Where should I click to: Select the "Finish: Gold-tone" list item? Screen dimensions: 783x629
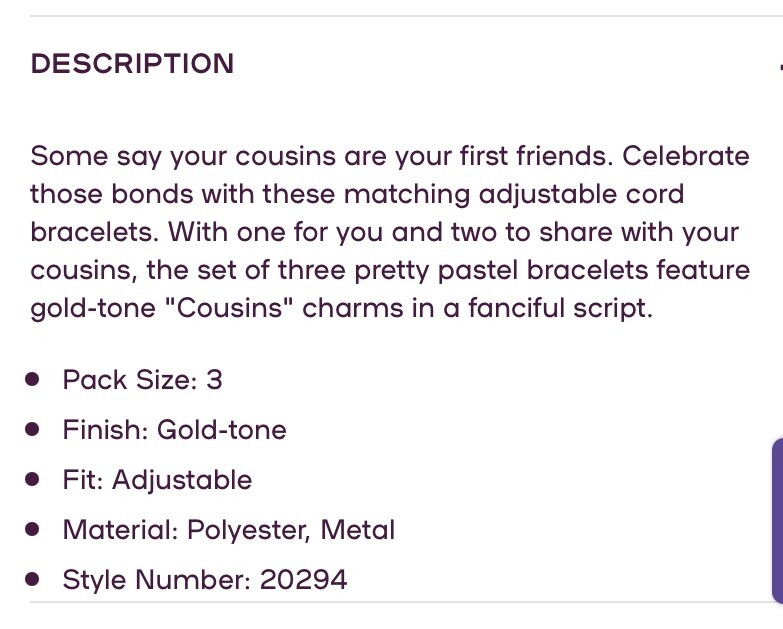pyautogui.click(x=174, y=430)
